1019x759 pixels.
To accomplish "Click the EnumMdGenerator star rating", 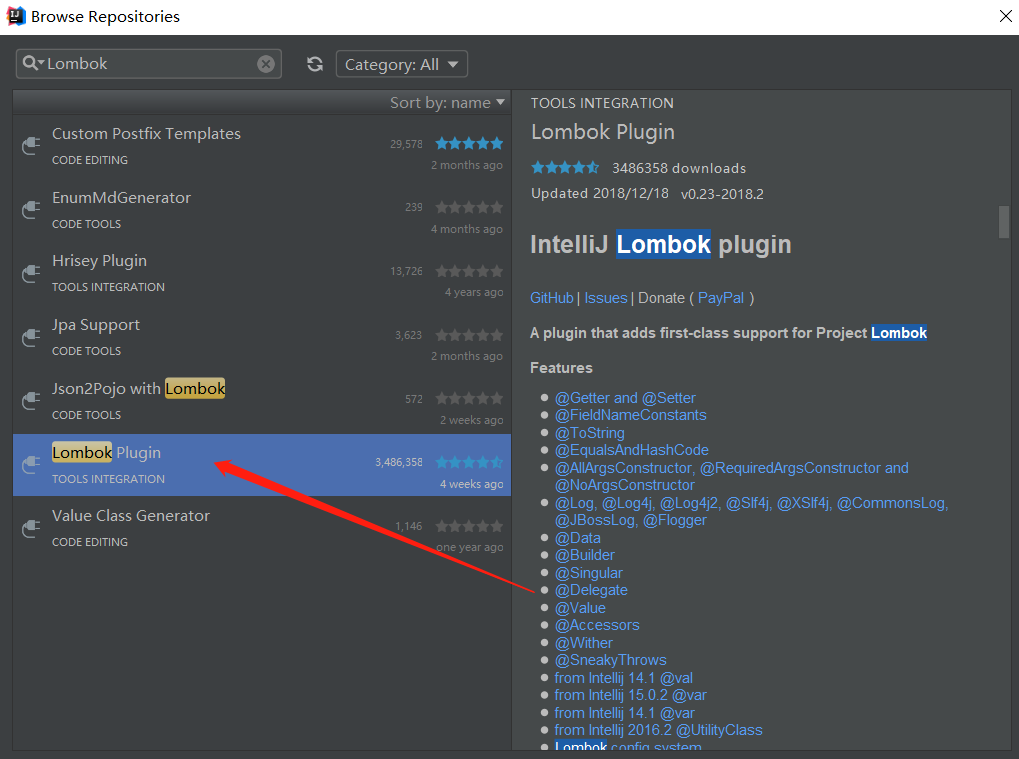I will coord(469,207).
